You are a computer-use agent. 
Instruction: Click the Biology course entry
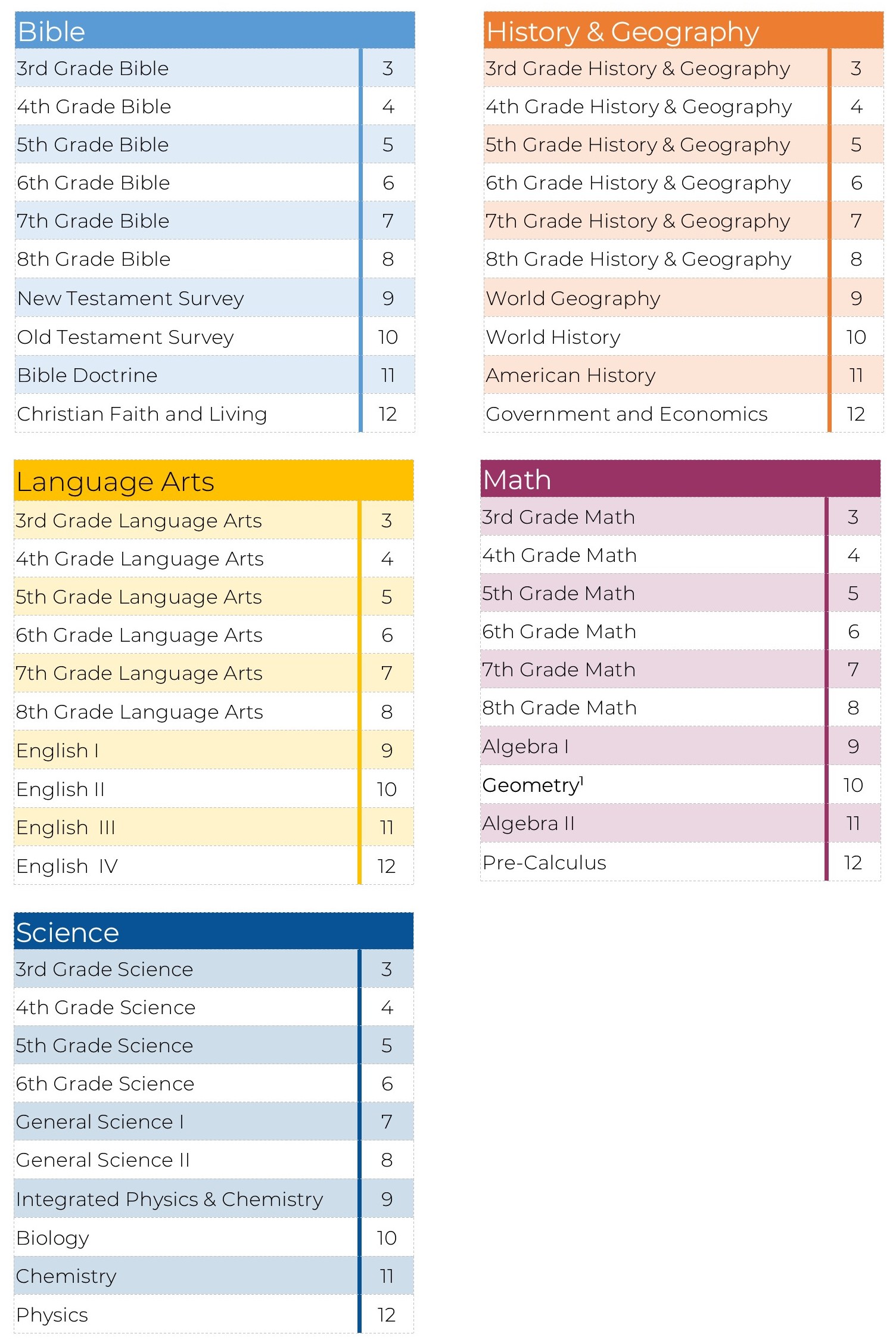click(53, 1238)
